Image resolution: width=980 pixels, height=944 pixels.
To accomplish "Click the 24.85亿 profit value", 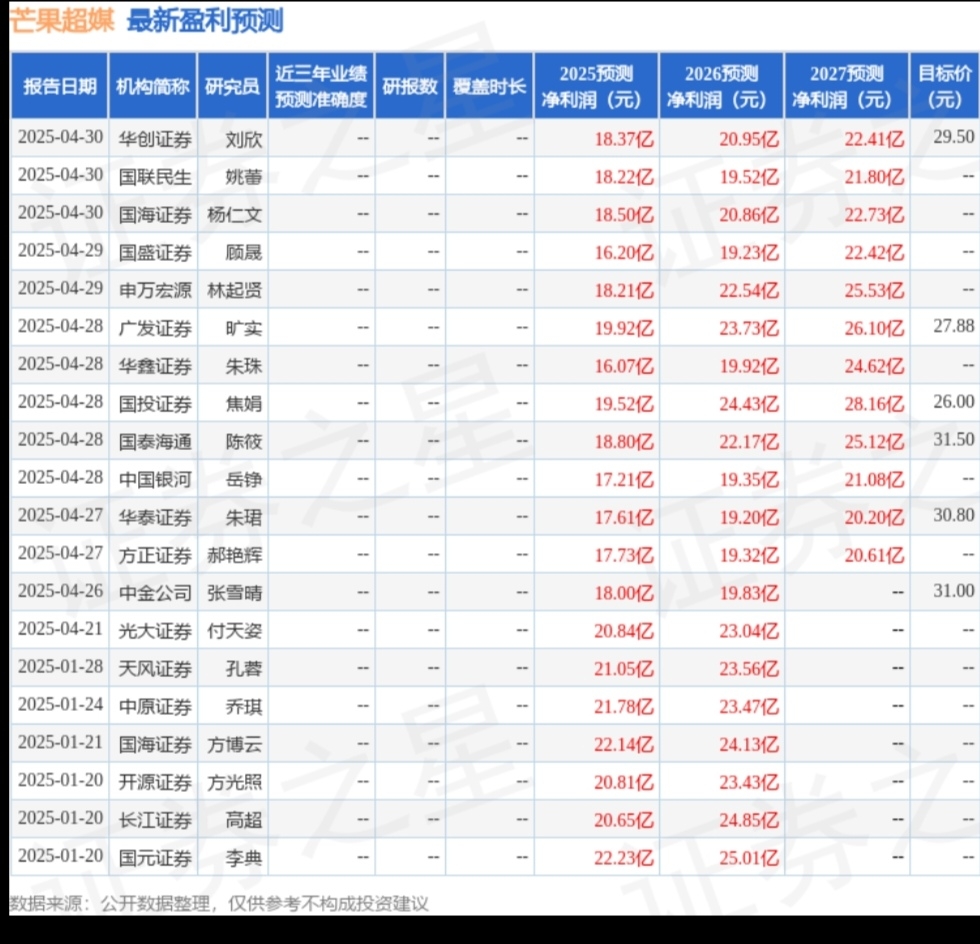I will (749, 820).
